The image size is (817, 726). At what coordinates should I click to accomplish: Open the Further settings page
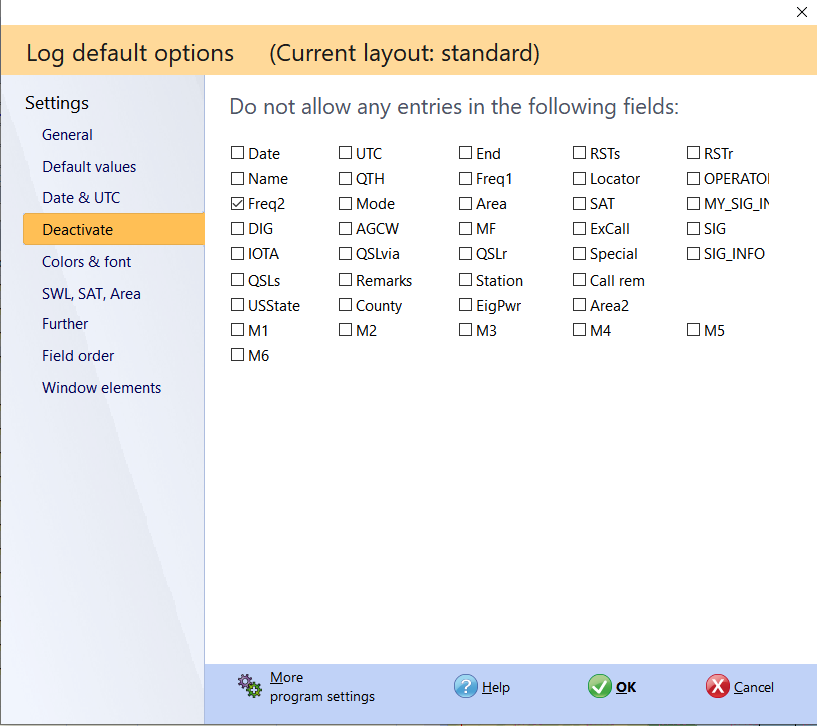65,324
